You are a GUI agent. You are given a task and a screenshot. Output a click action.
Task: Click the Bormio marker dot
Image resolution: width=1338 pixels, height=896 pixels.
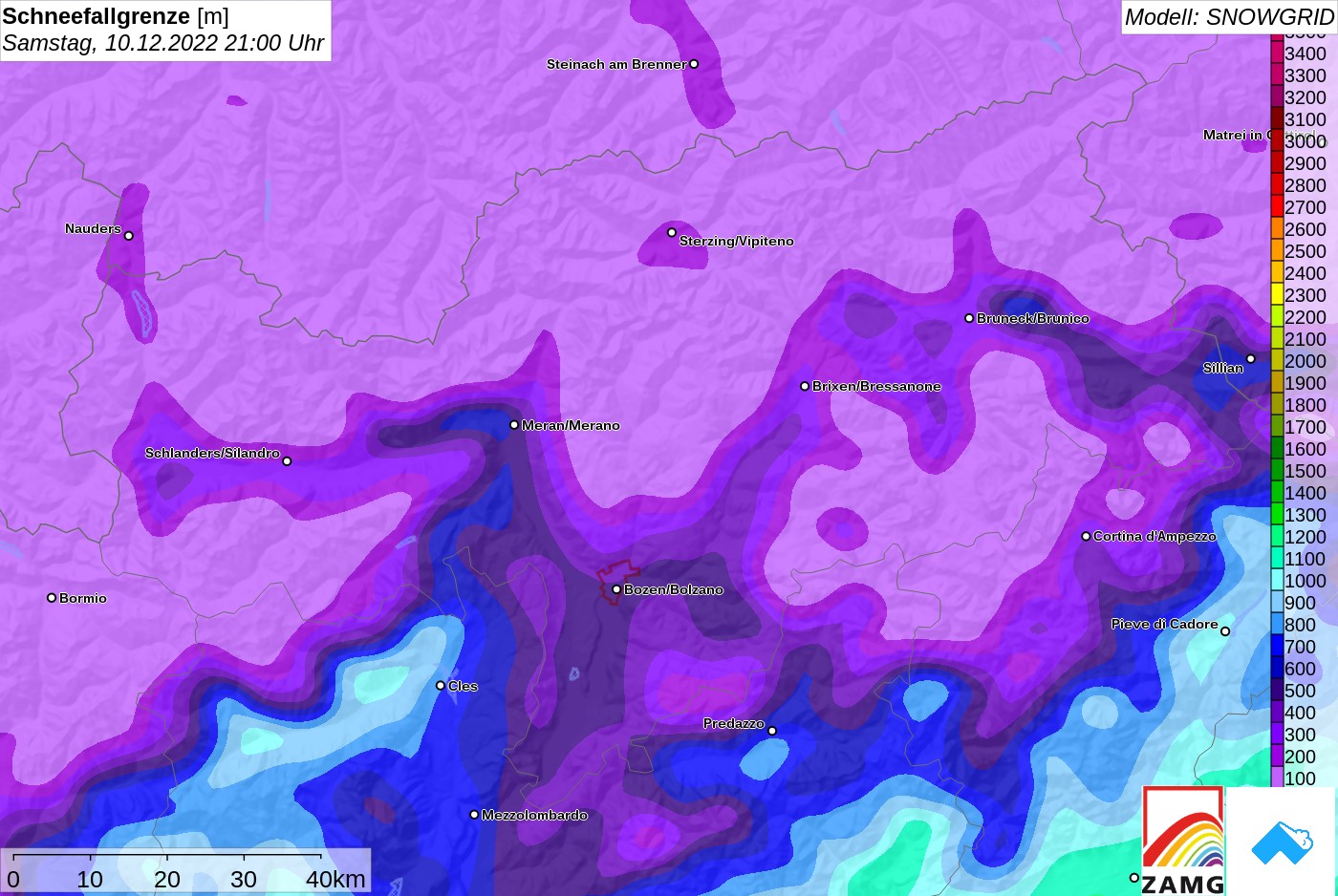[52, 598]
